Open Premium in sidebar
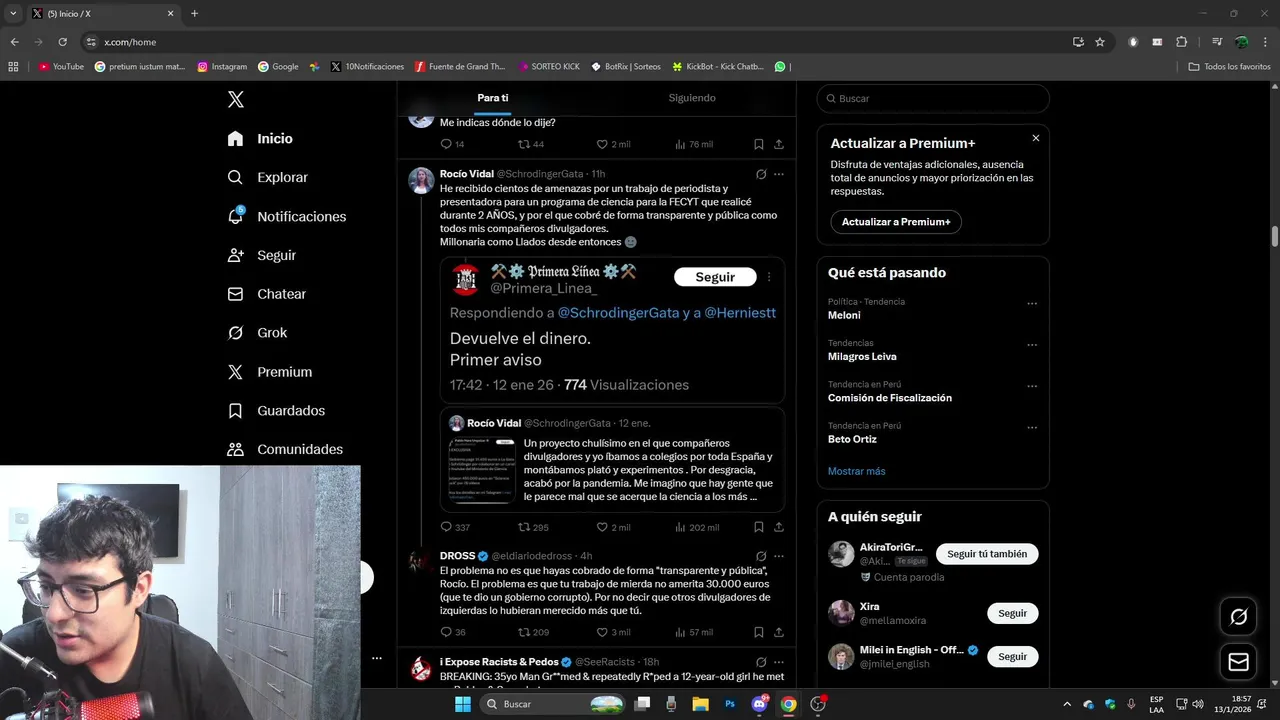Image resolution: width=1280 pixels, height=720 pixels. coord(269,372)
